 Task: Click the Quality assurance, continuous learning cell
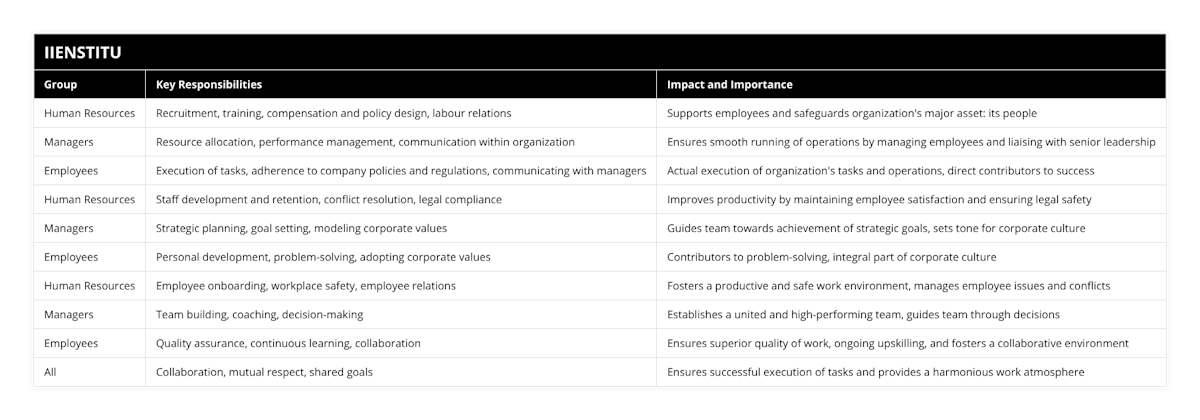coord(288,343)
